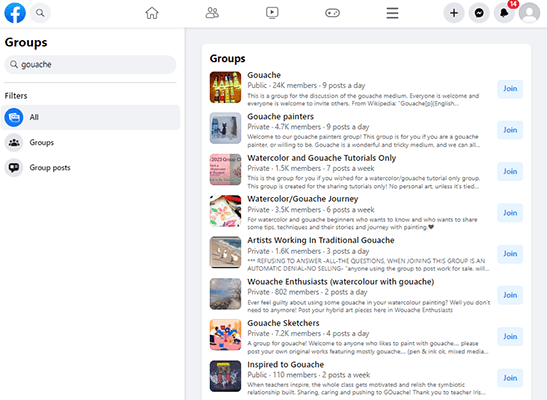Open Artists Working In Traditional Gouache link
Screen dimensions: 547x400
[321, 240]
